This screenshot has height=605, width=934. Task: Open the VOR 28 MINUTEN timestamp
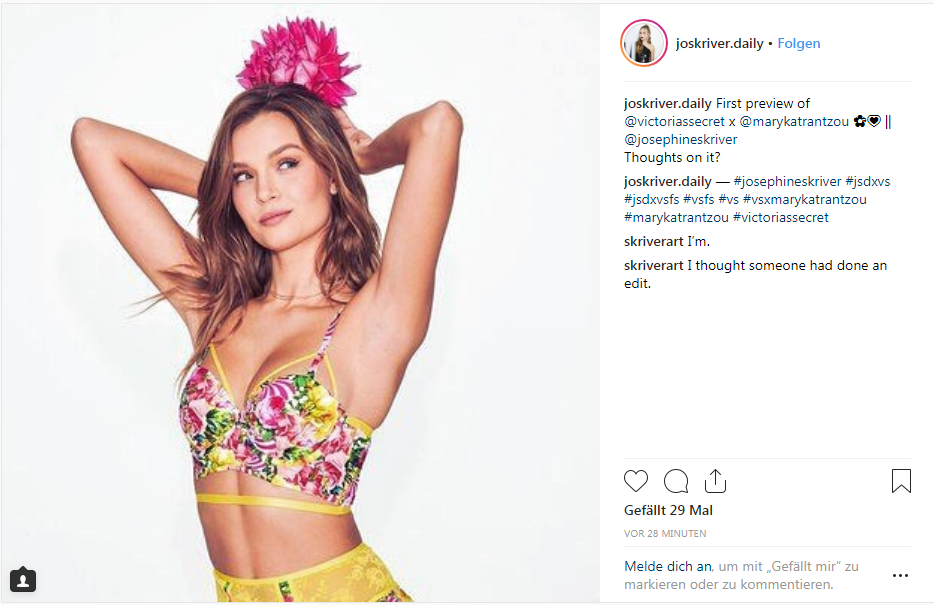(x=665, y=534)
